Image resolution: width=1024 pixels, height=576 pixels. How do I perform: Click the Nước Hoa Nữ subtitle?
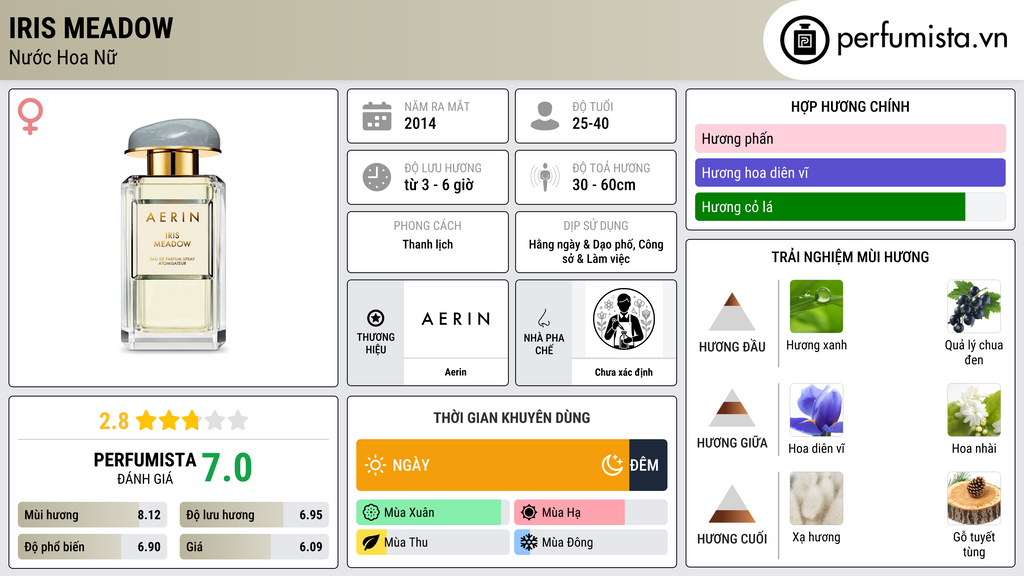tap(63, 57)
